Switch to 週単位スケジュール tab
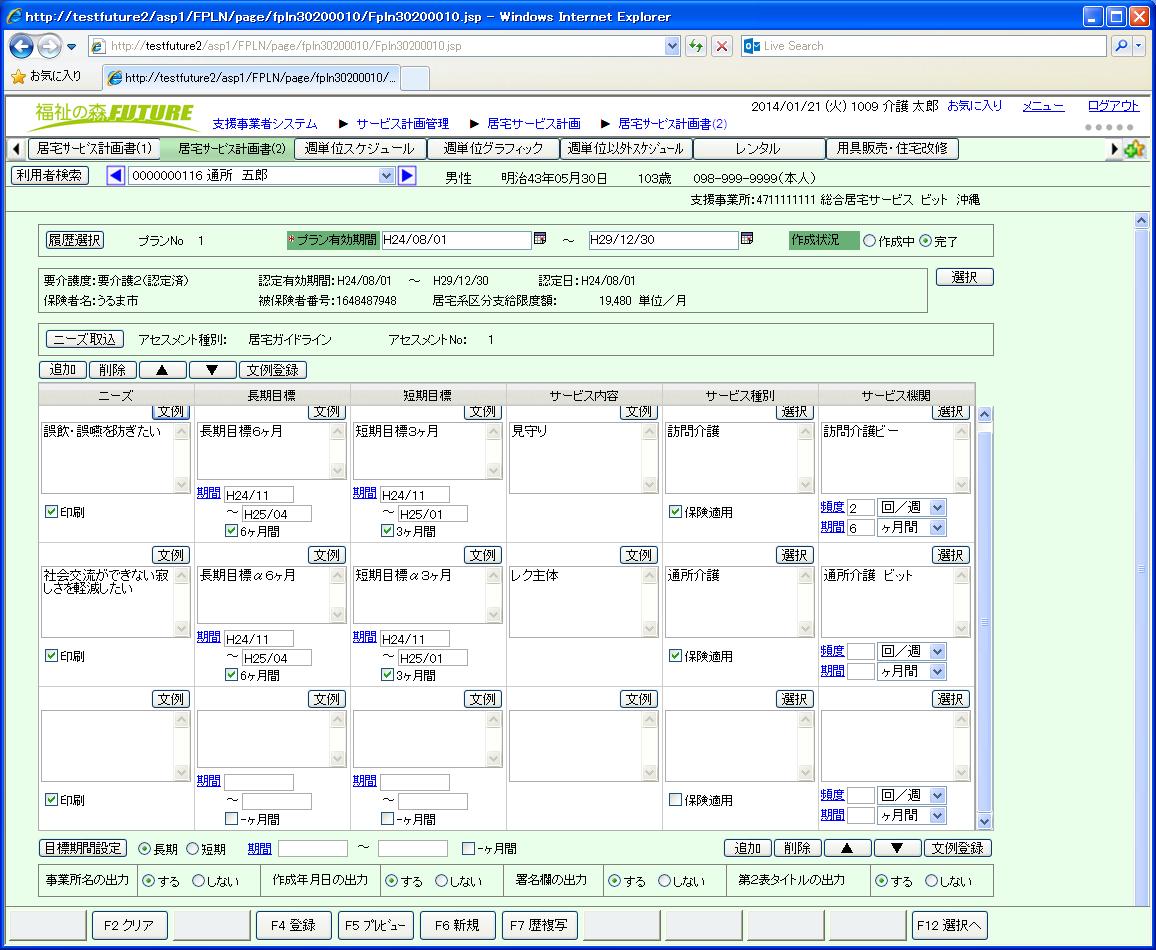Screen dimensions: 1156x950 (360, 149)
